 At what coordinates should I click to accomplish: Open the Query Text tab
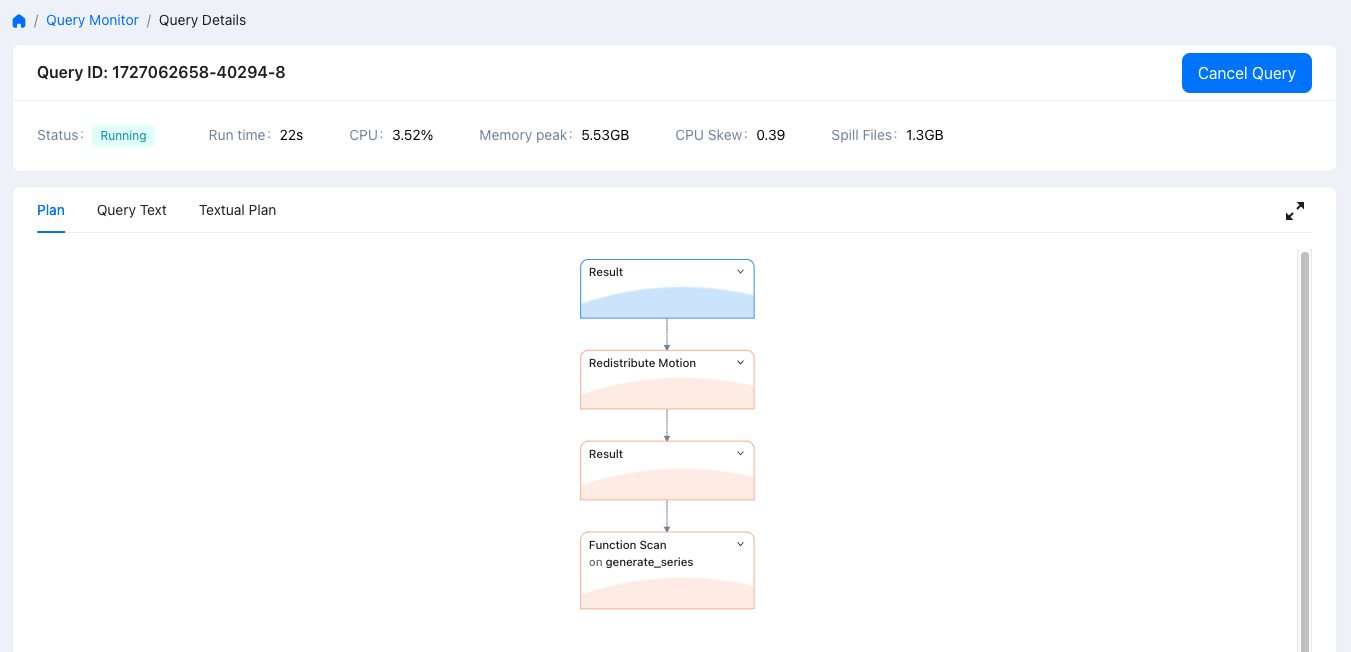coord(131,210)
